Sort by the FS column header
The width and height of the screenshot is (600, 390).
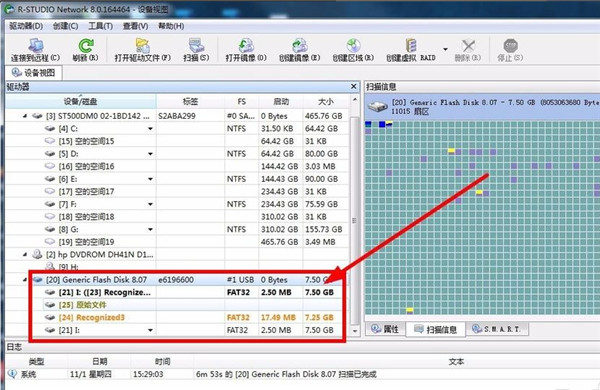[x=241, y=101]
